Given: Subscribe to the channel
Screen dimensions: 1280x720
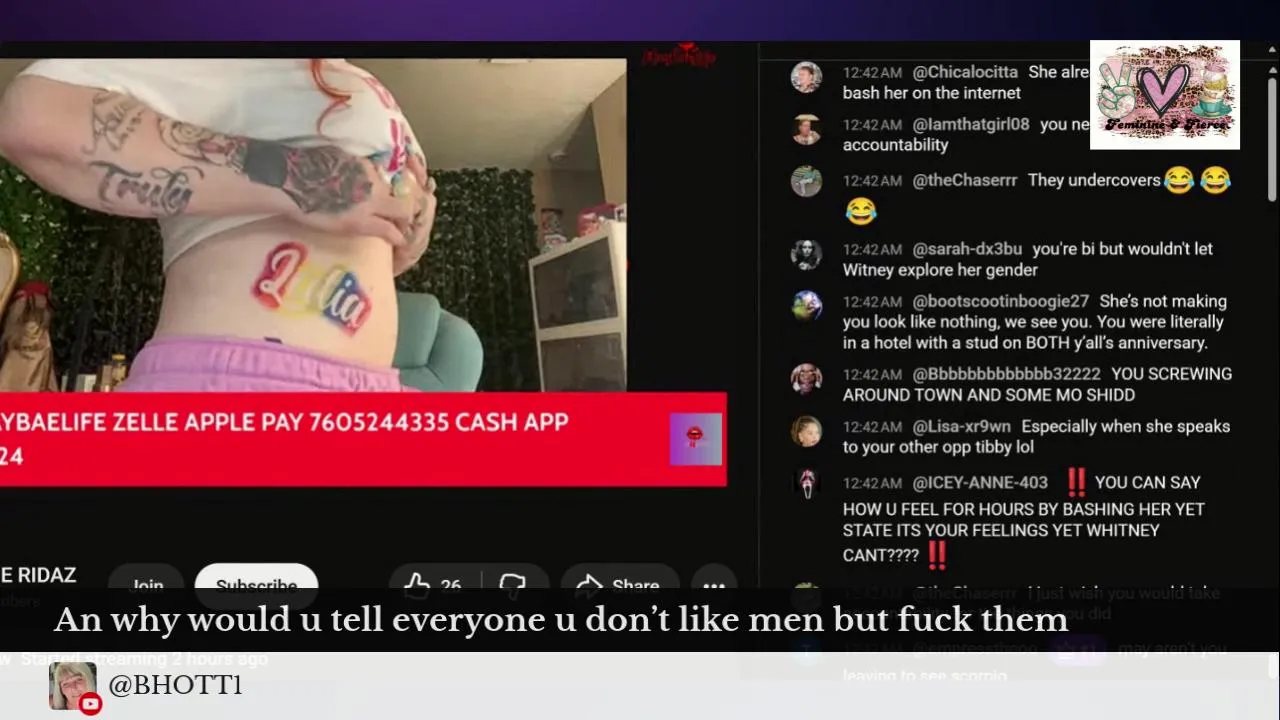Looking at the screenshot, I should (x=256, y=586).
